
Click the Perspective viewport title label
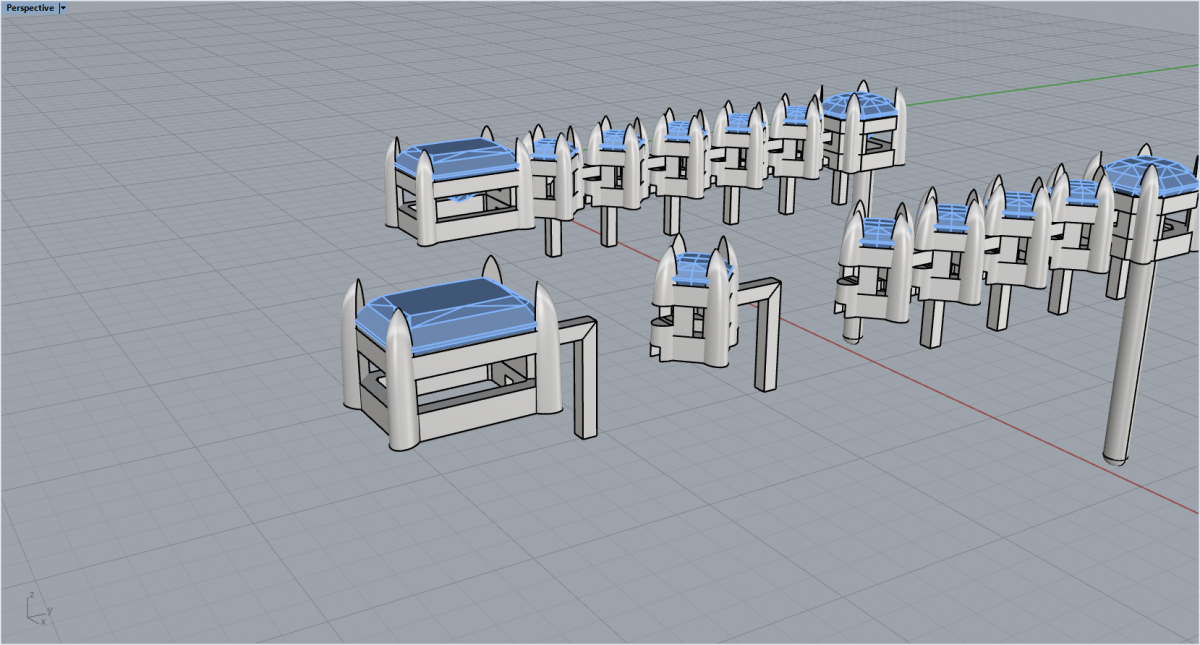30,8
